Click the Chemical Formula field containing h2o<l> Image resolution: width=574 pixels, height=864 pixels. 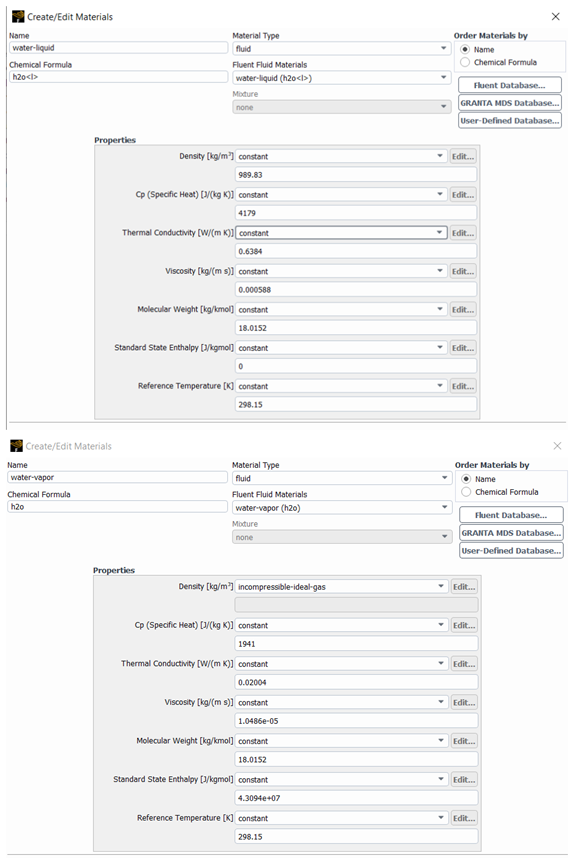118,77
